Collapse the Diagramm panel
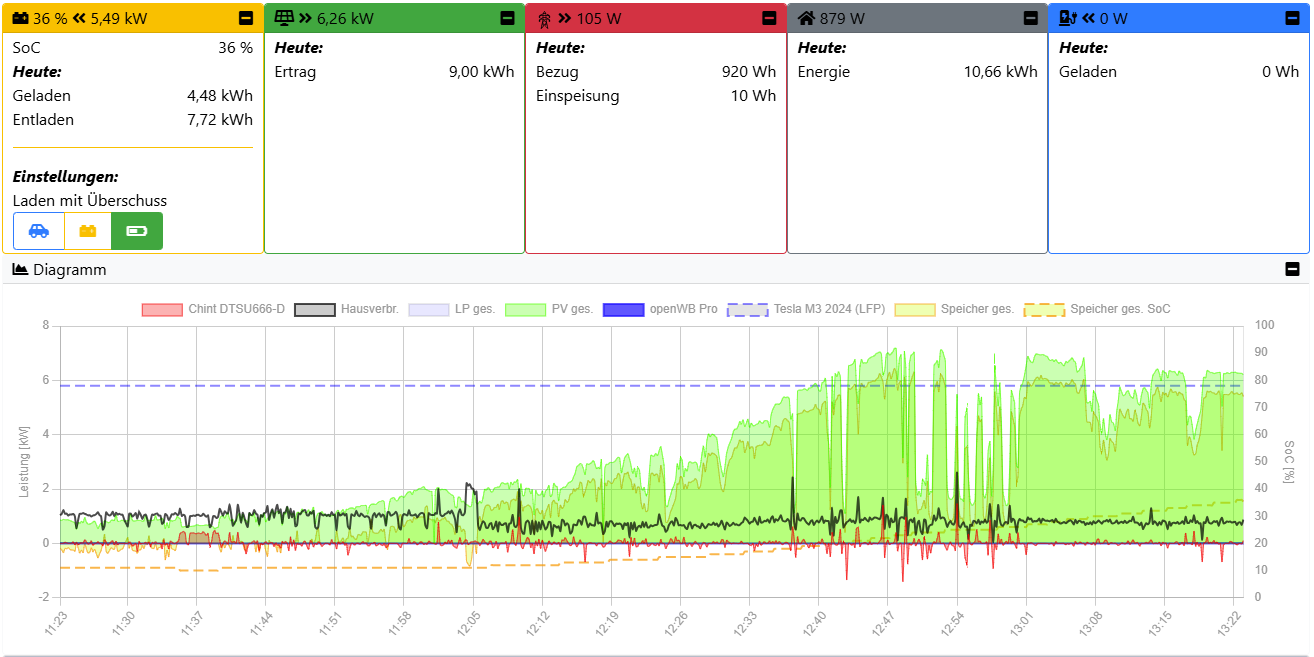 click(1292, 269)
